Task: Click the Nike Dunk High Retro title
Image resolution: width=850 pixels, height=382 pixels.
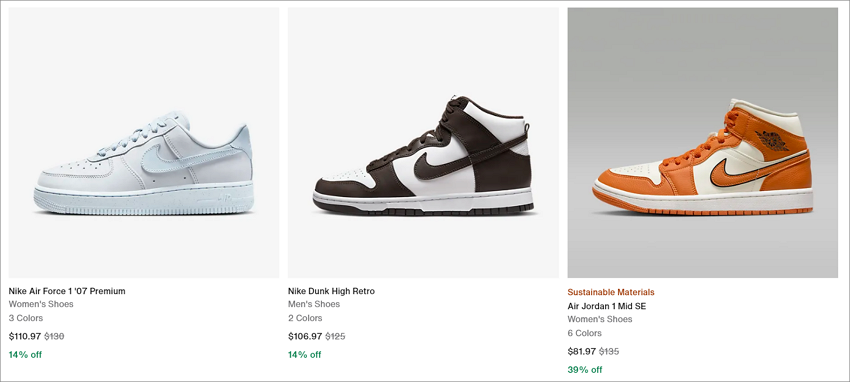Action: point(331,291)
